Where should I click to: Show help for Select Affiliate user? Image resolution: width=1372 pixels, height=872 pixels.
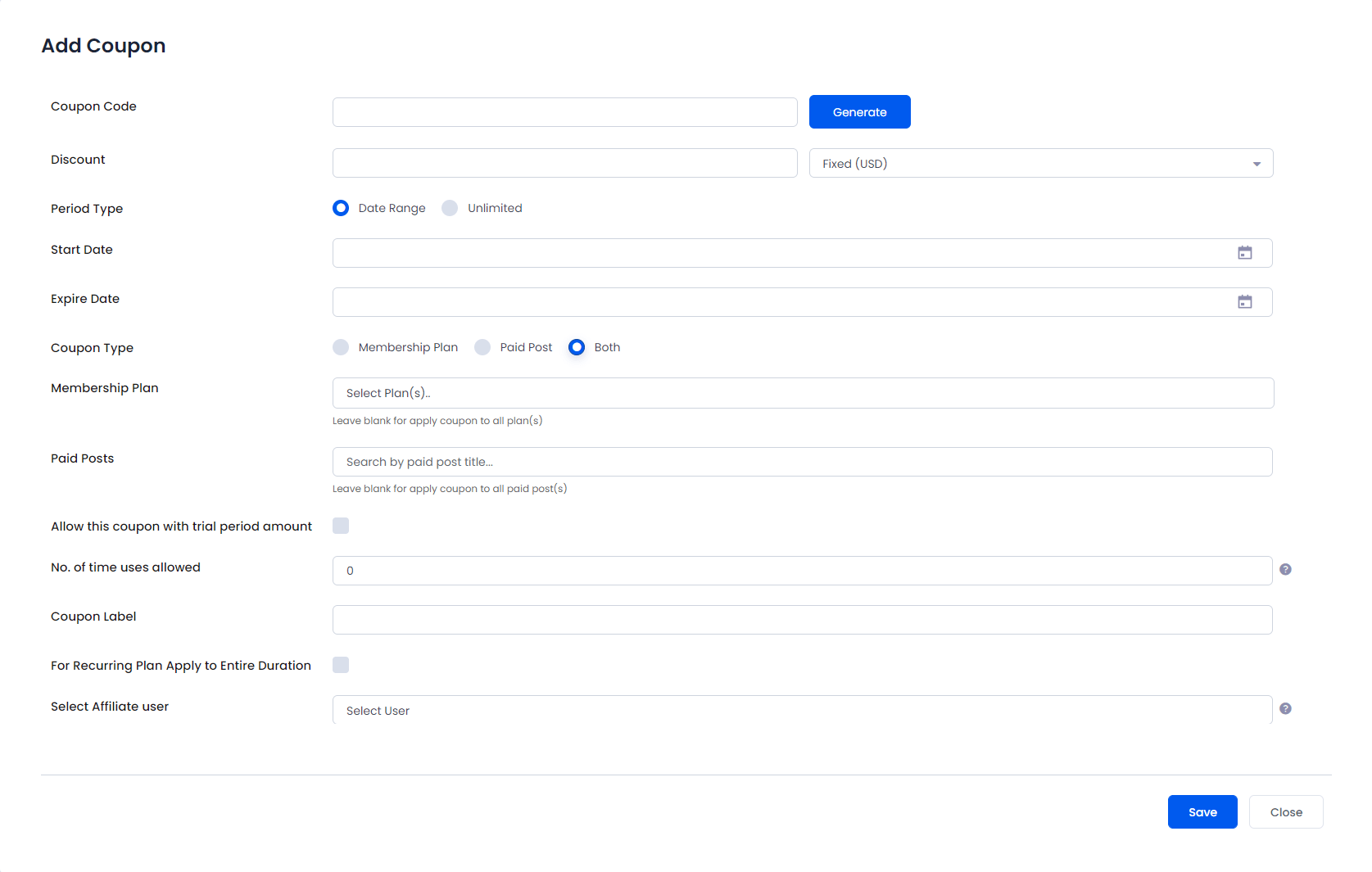click(1285, 708)
